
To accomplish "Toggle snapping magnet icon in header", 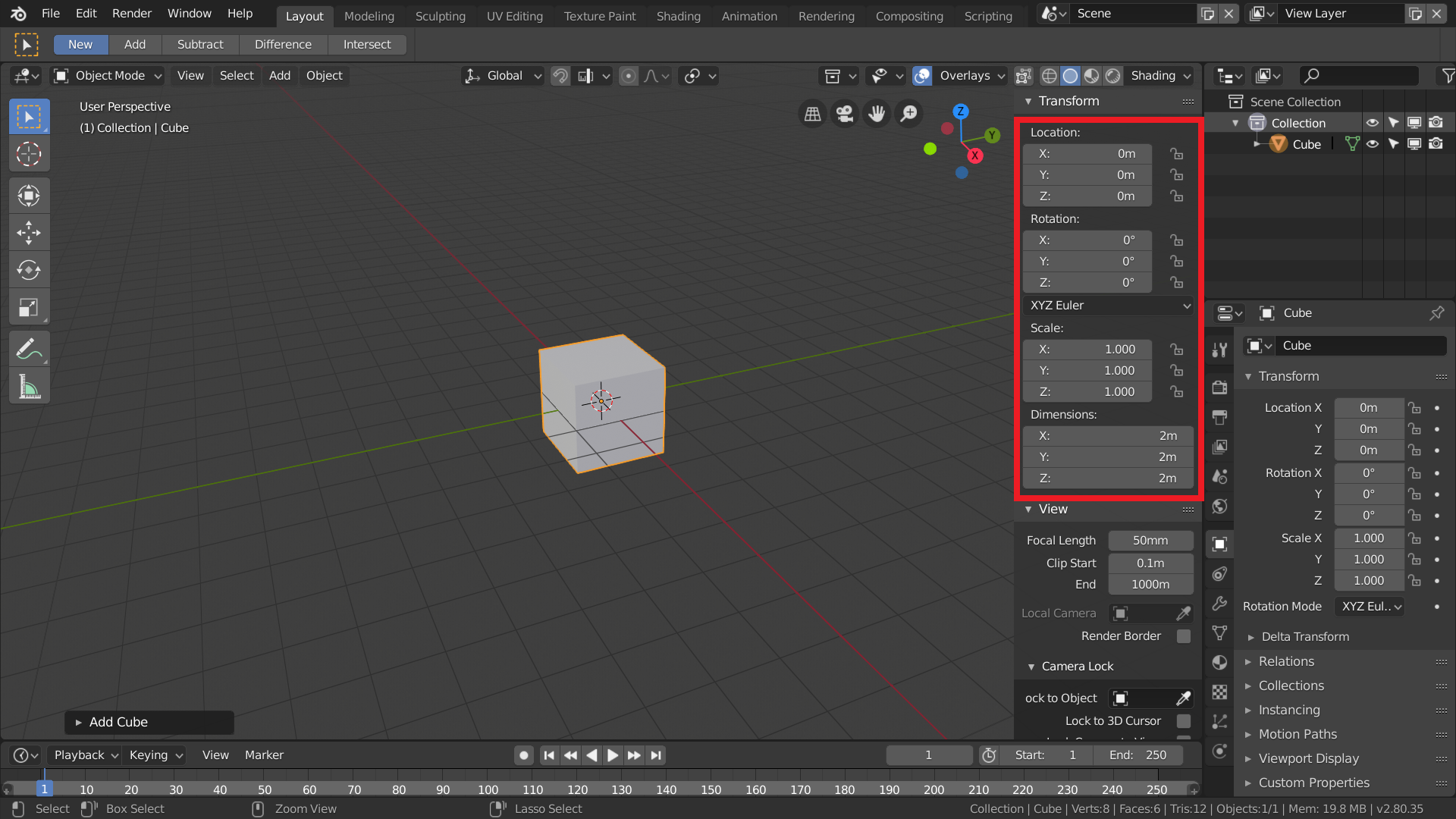I will (x=560, y=76).
